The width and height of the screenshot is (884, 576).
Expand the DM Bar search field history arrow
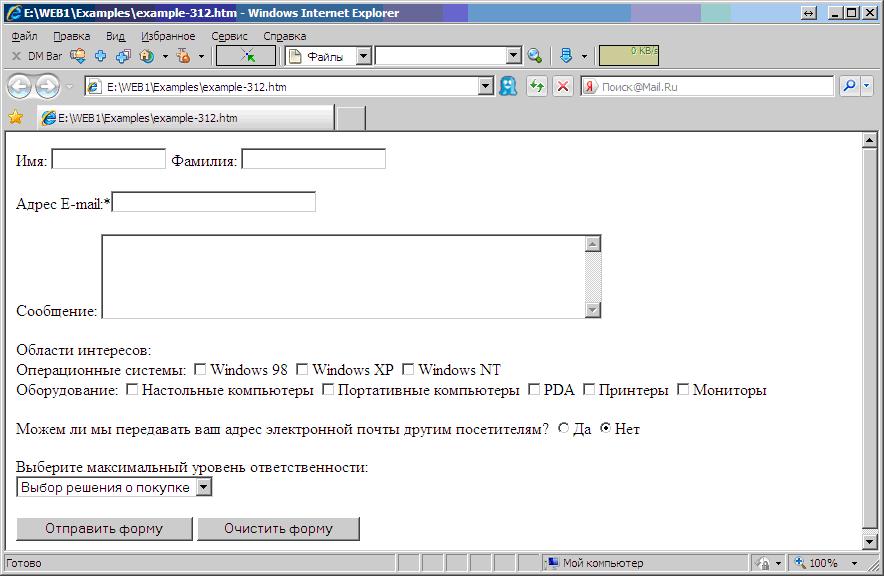click(x=514, y=56)
